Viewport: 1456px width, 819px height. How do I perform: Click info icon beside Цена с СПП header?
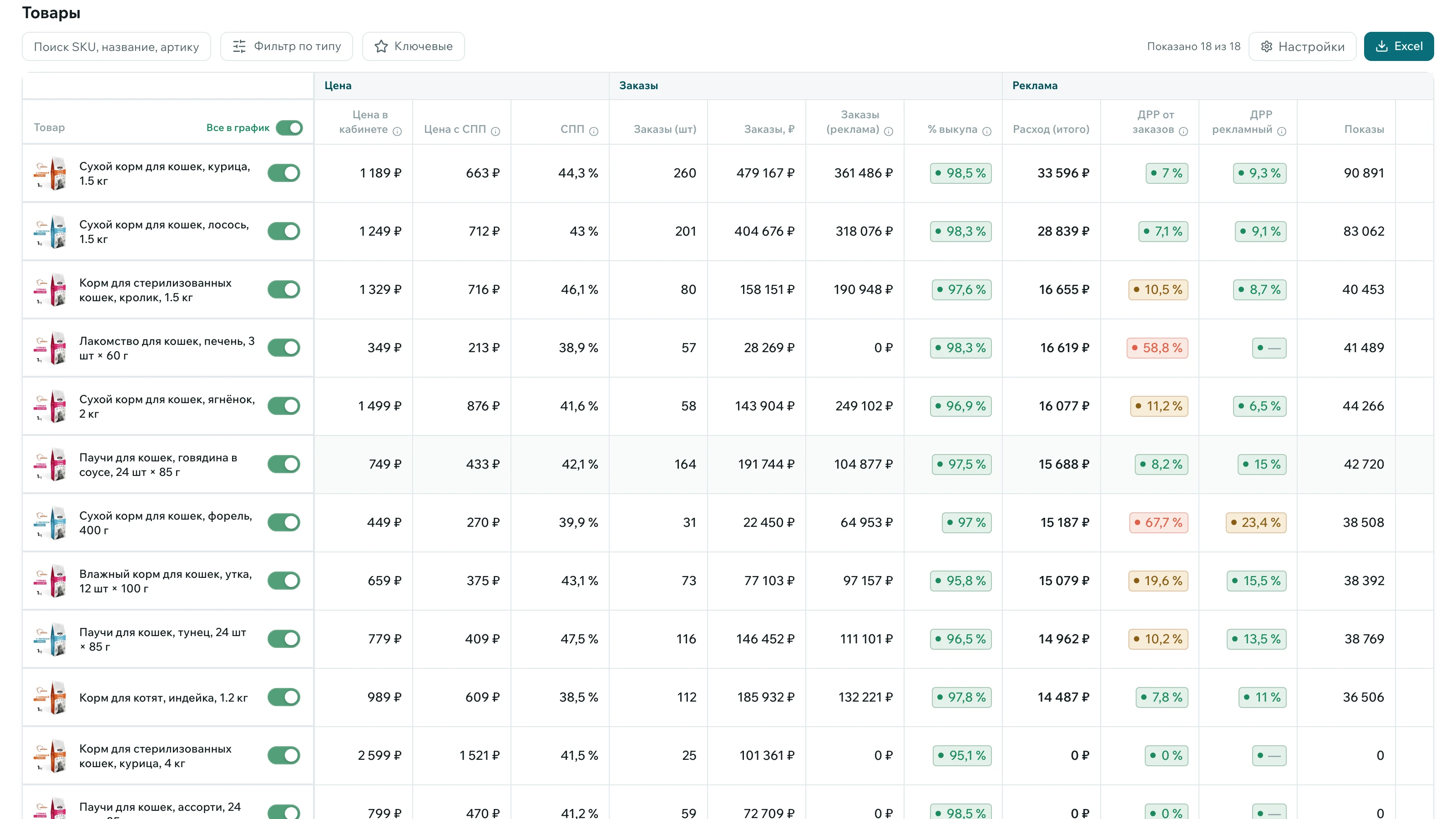[495, 131]
